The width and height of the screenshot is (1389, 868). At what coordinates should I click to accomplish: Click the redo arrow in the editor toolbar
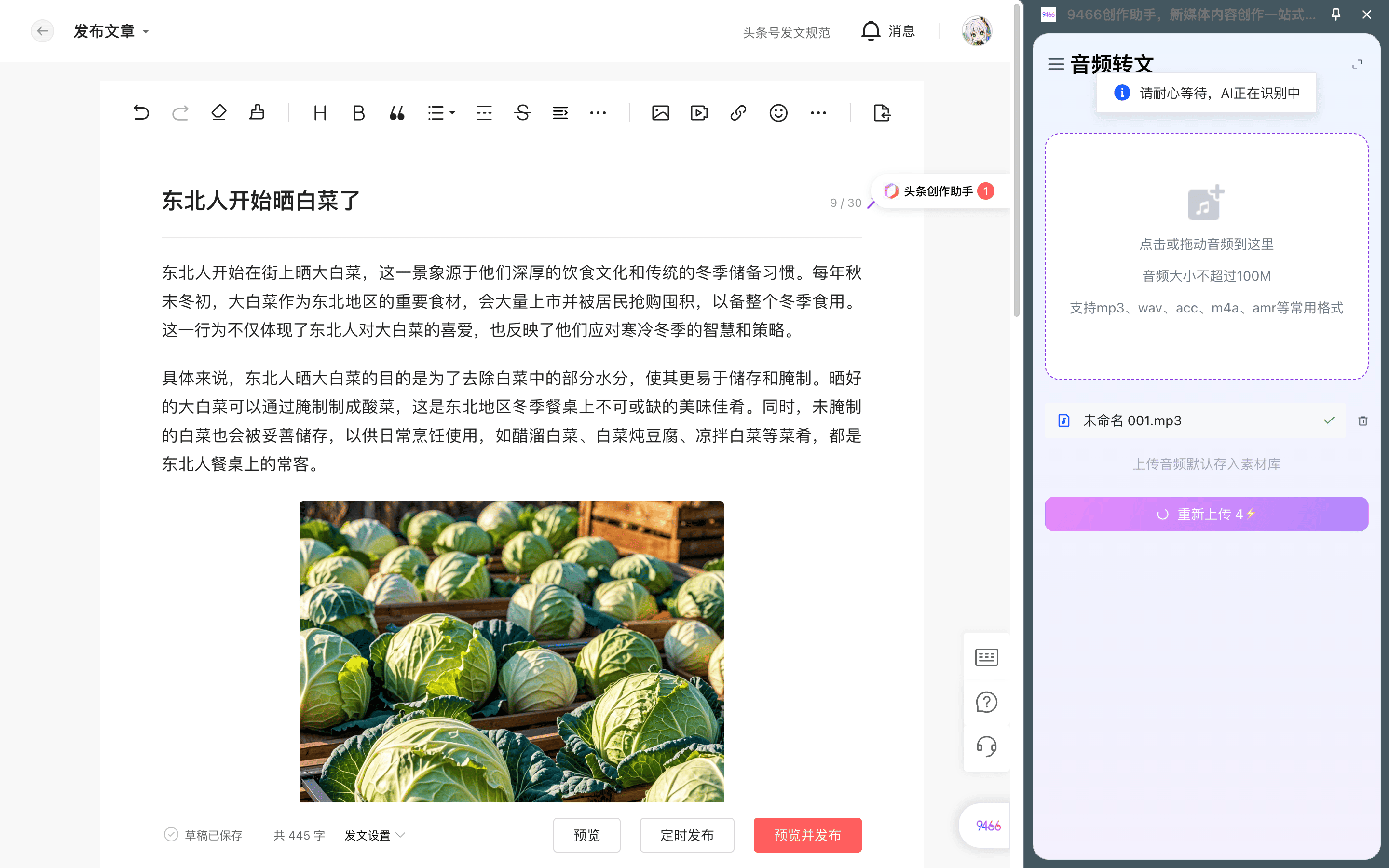pyautogui.click(x=180, y=112)
